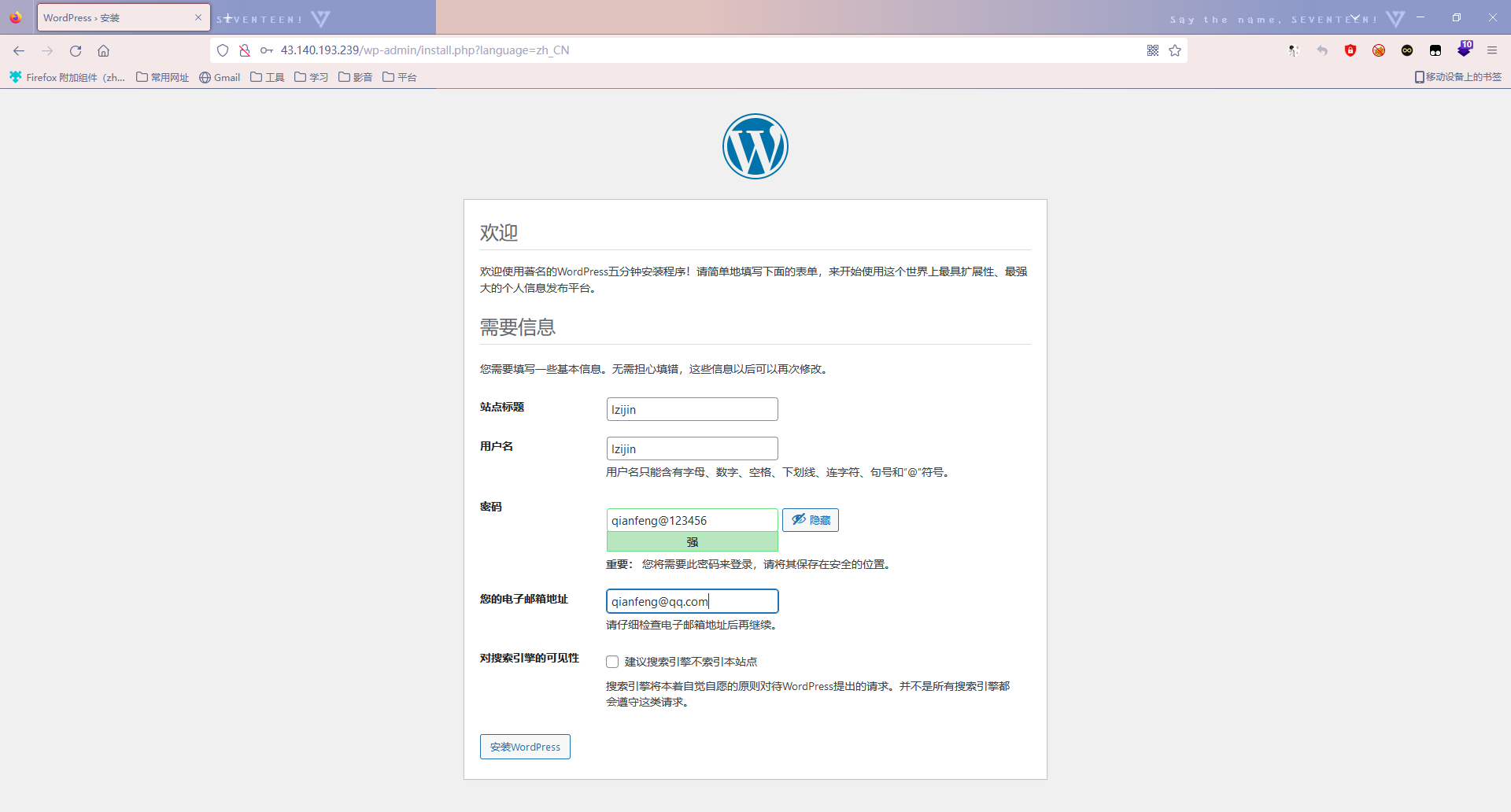Go back to the previous page
The image size is (1511, 812).
click(19, 50)
